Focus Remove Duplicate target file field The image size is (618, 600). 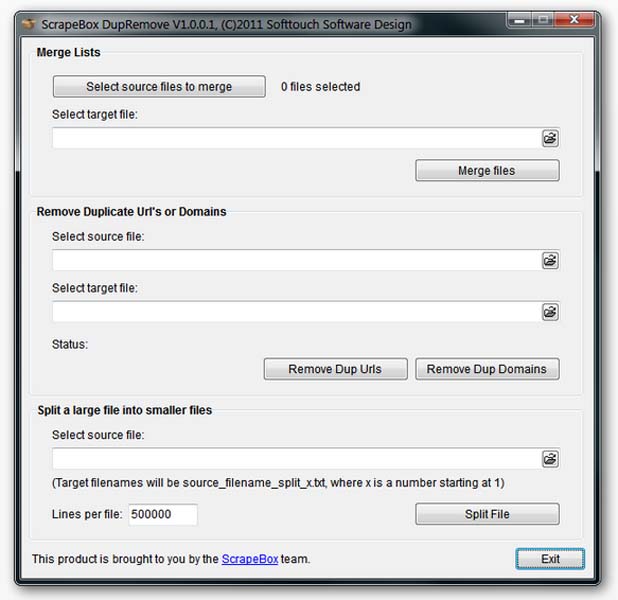click(x=296, y=312)
